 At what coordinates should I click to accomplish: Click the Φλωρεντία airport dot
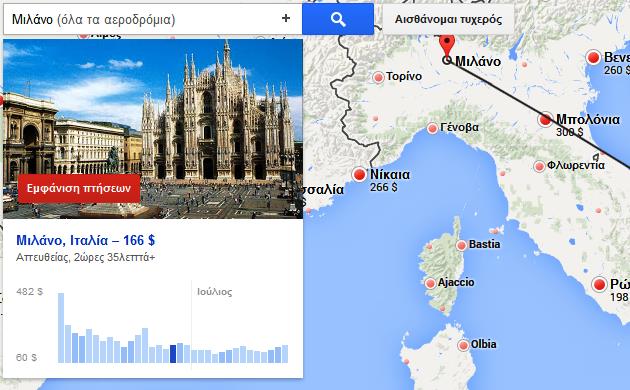pyautogui.click(x=539, y=166)
